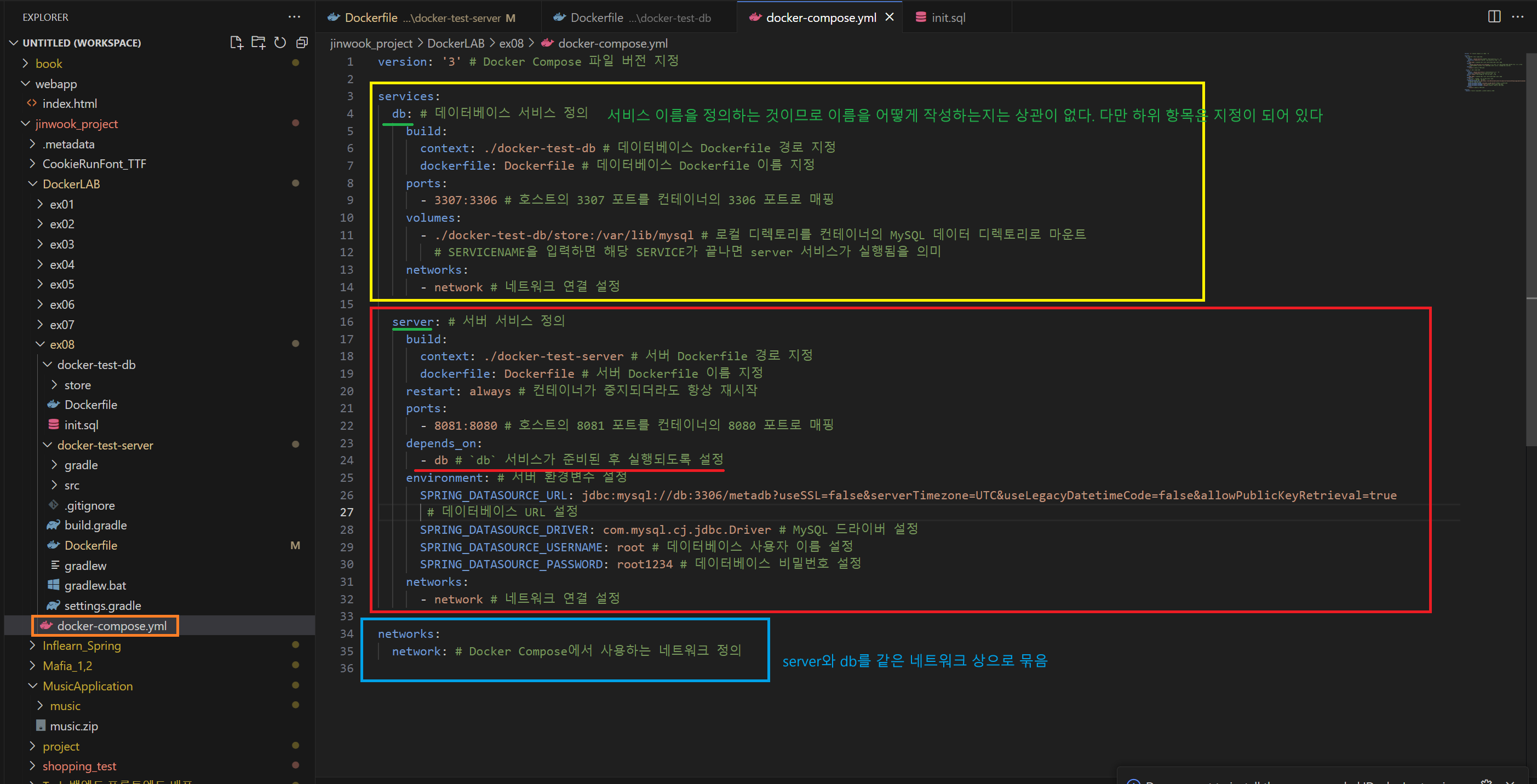This screenshot has width=1537, height=784.
Task: Expand the Inflearn_Spring folder
Action: (81, 645)
